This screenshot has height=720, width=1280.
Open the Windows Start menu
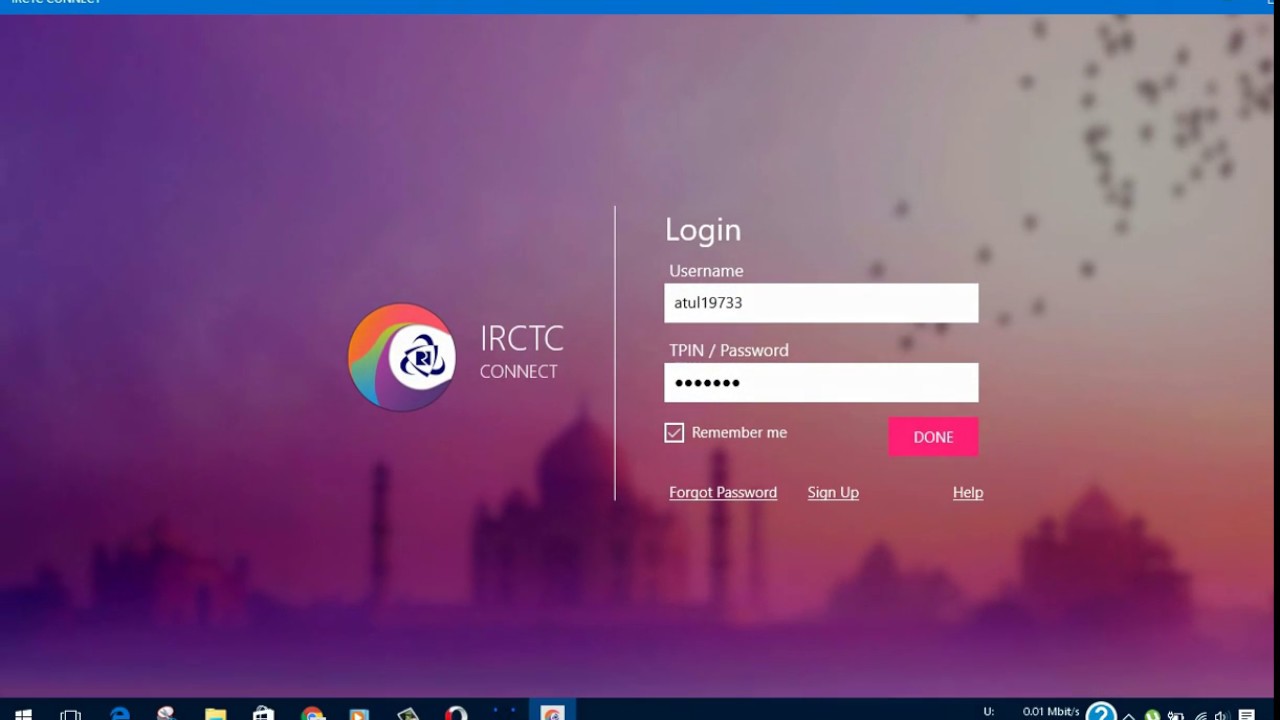pyautogui.click(x=23, y=713)
